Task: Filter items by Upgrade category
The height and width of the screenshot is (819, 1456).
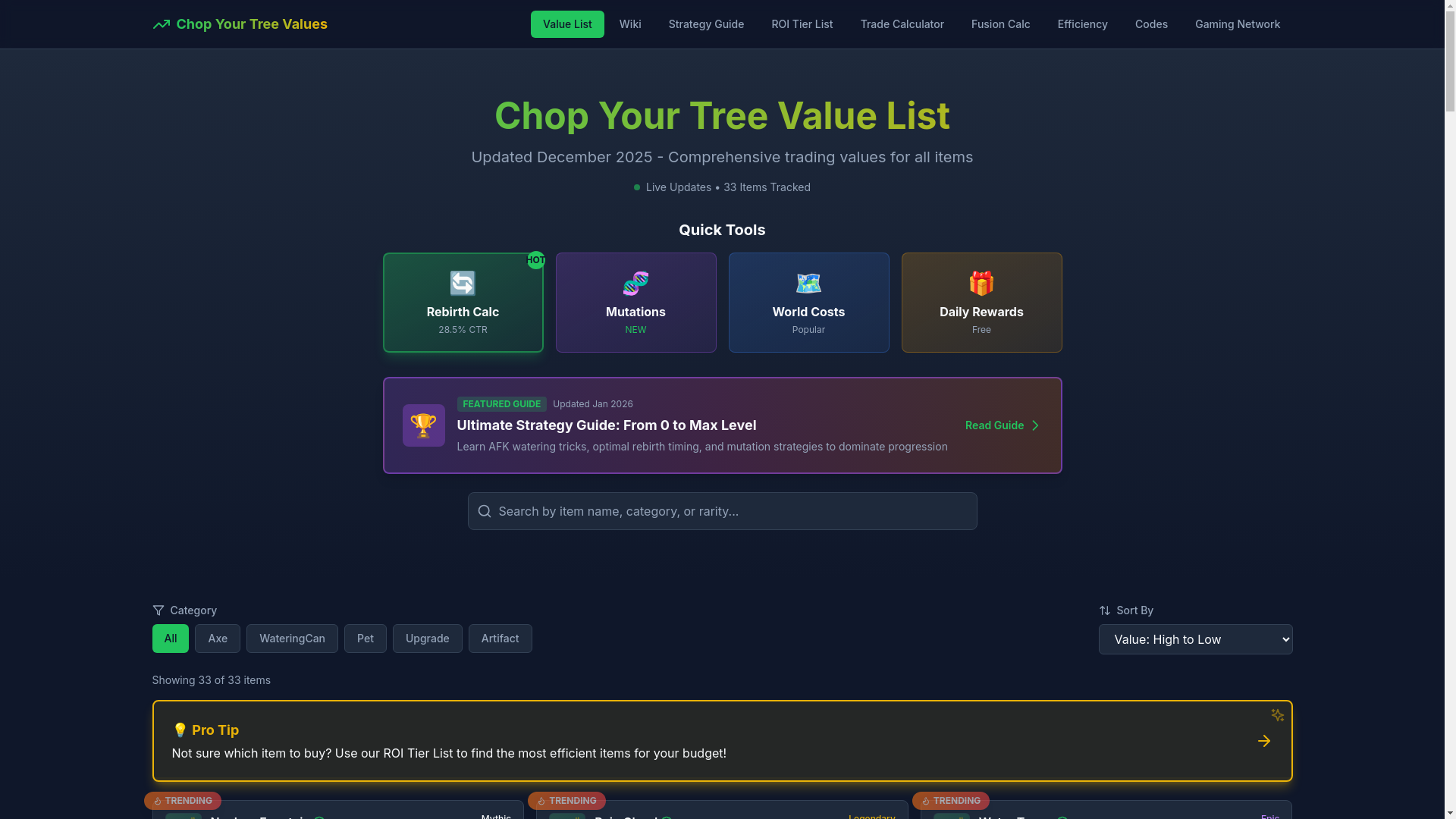Action: coord(428,639)
